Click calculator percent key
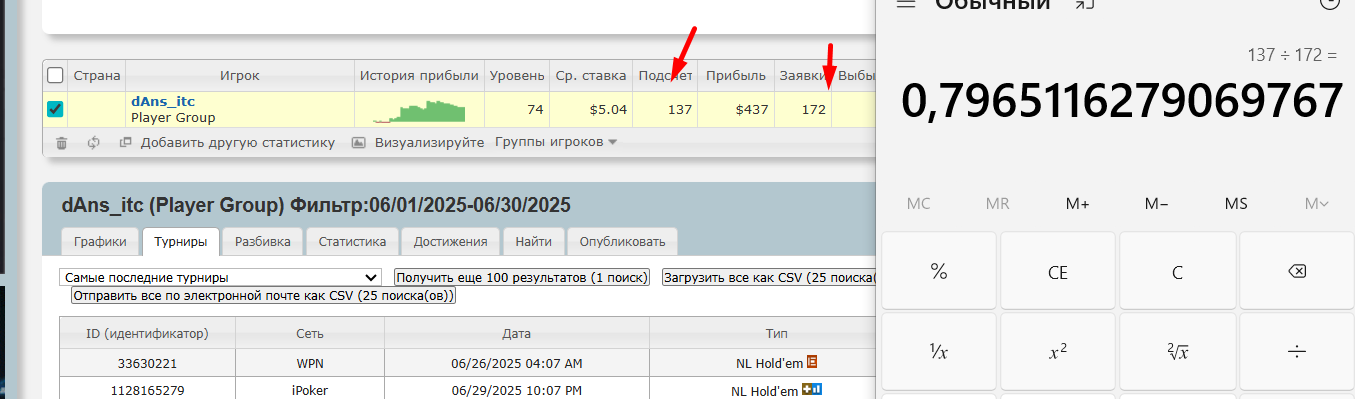1355x399 pixels. click(938, 271)
